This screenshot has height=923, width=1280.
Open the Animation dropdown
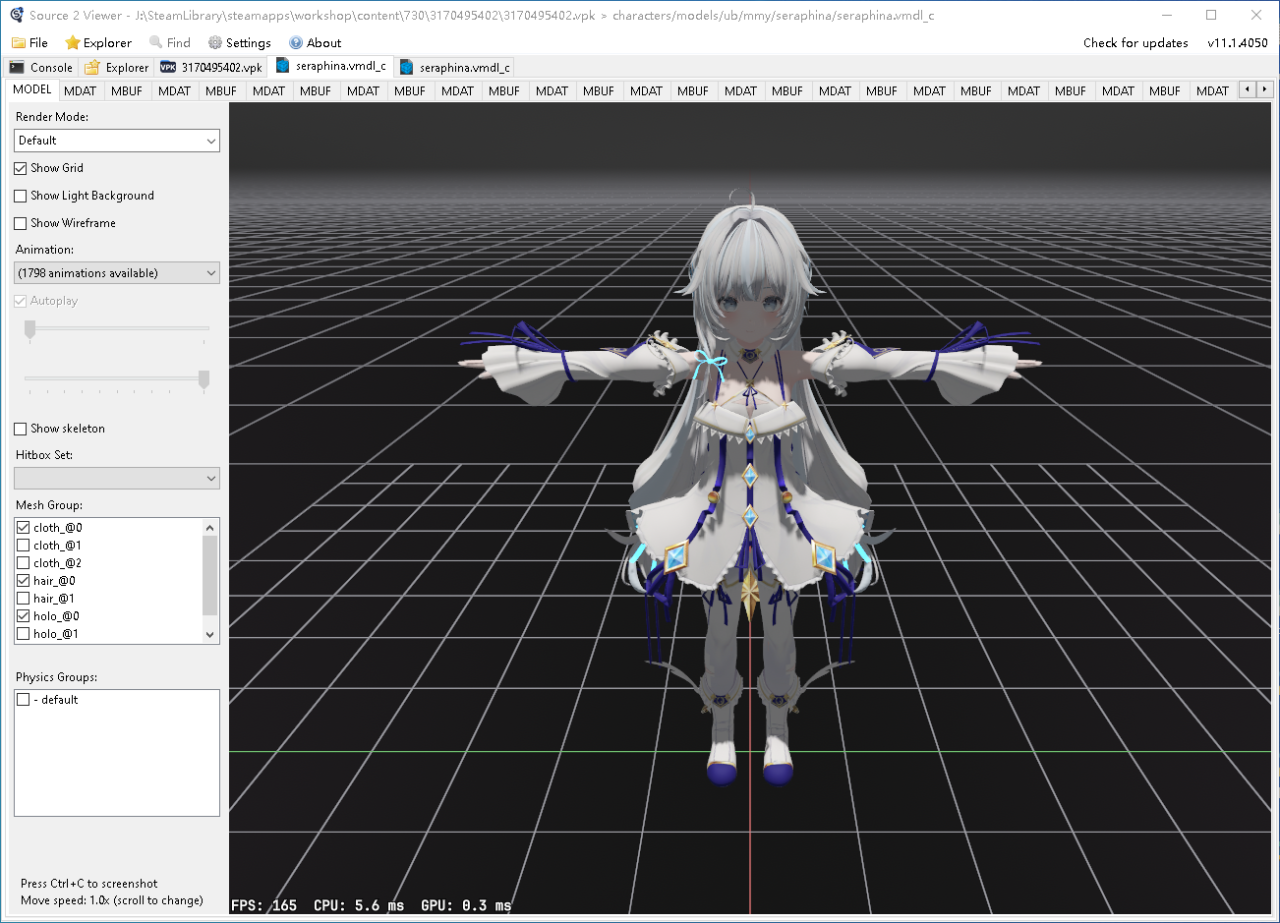coord(117,273)
